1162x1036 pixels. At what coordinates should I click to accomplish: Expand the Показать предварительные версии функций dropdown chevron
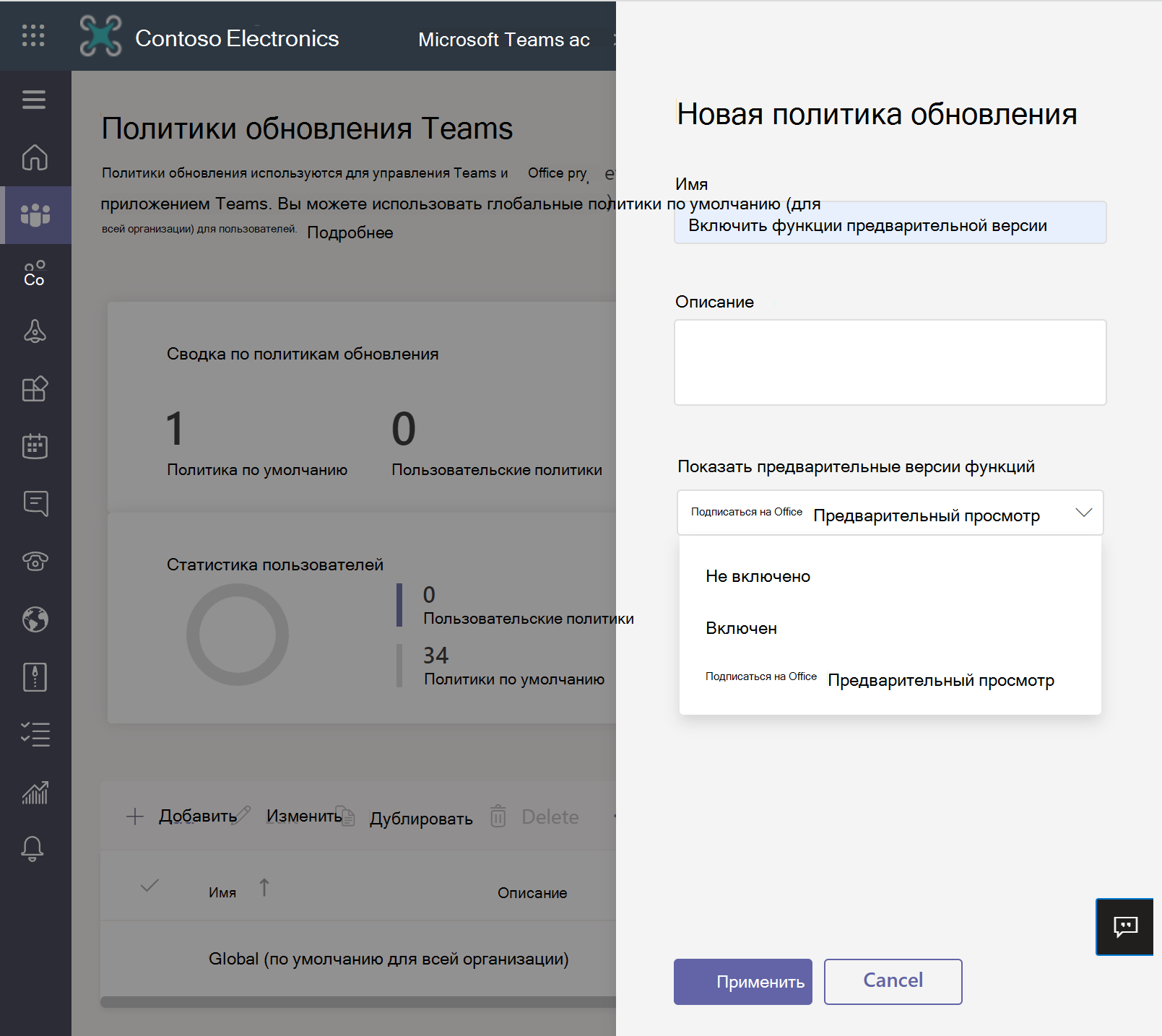tap(1083, 513)
